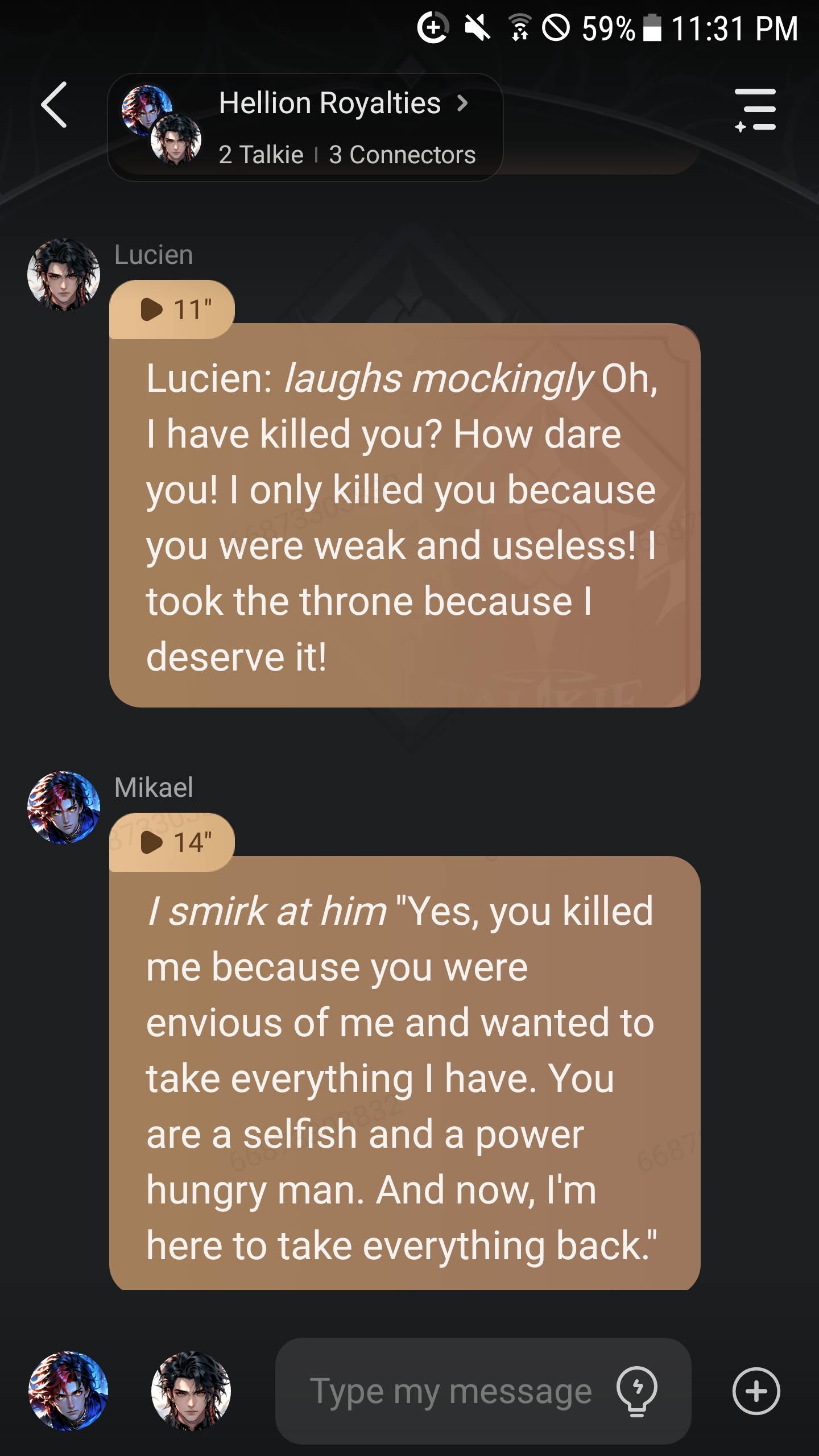Tap Lucien's name above his message

coord(154,255)
